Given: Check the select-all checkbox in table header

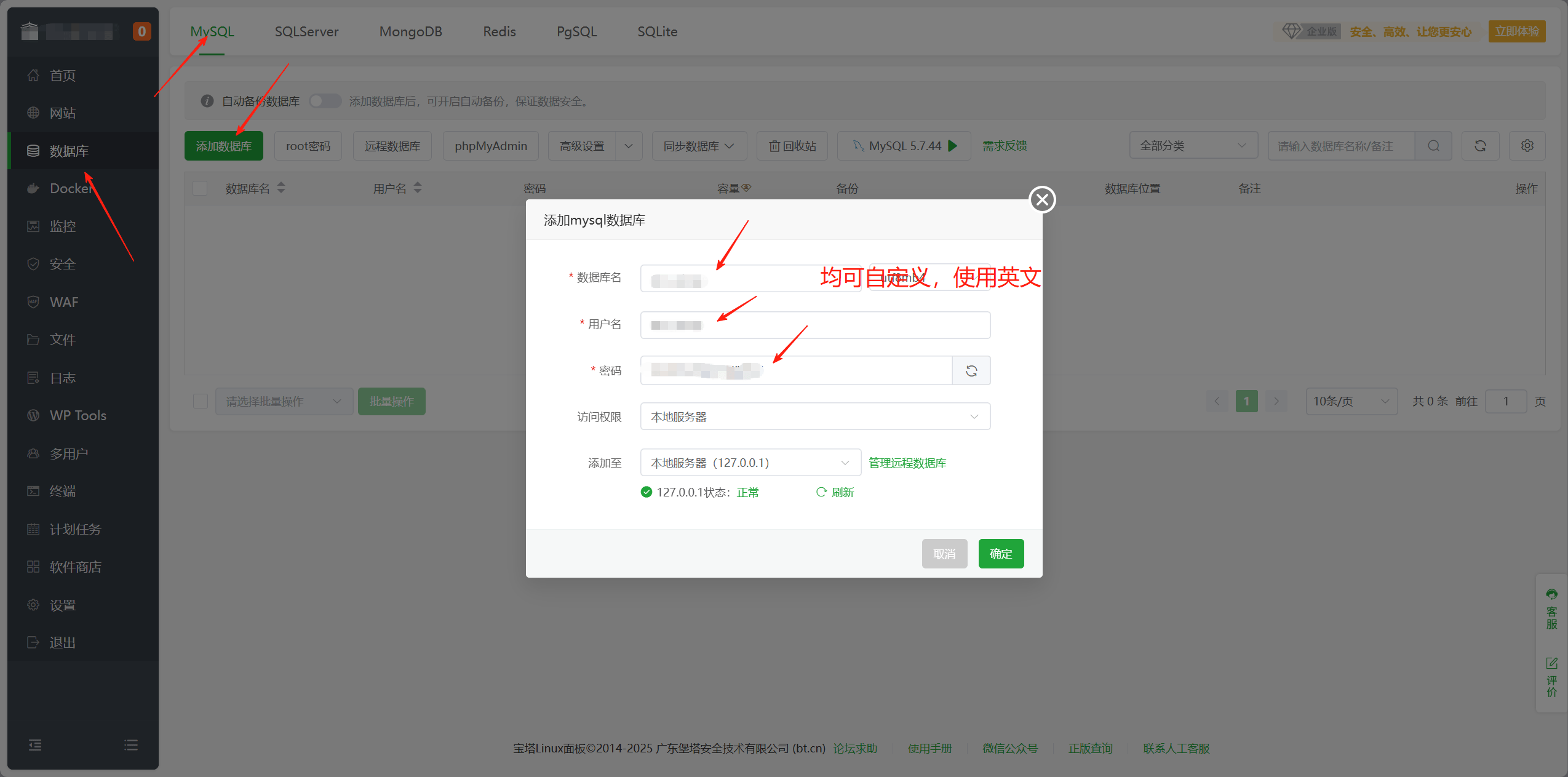Looking at the screenshot, I should (x=200, y=188).
